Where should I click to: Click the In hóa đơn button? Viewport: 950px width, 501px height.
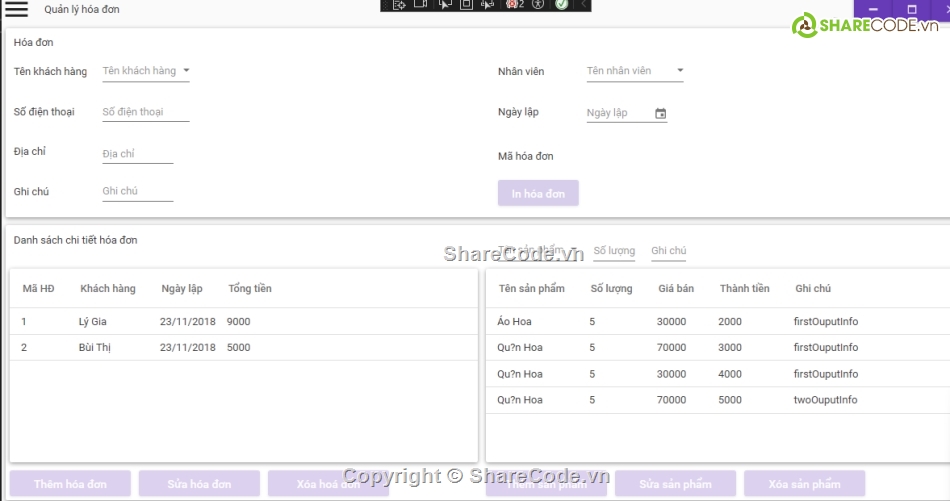point(538,193)
